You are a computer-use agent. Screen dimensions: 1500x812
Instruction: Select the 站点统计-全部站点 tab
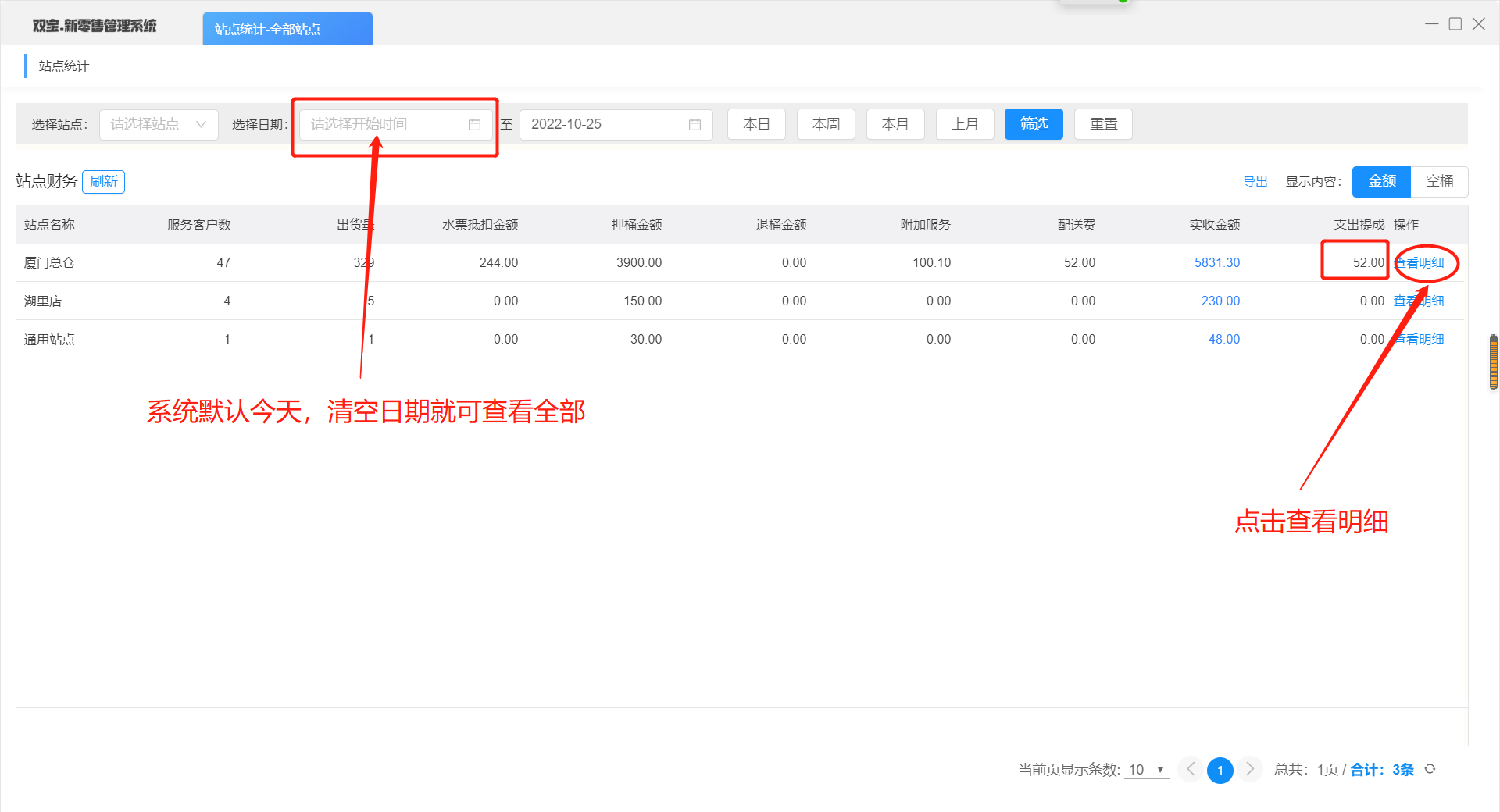tap(287, 29)
